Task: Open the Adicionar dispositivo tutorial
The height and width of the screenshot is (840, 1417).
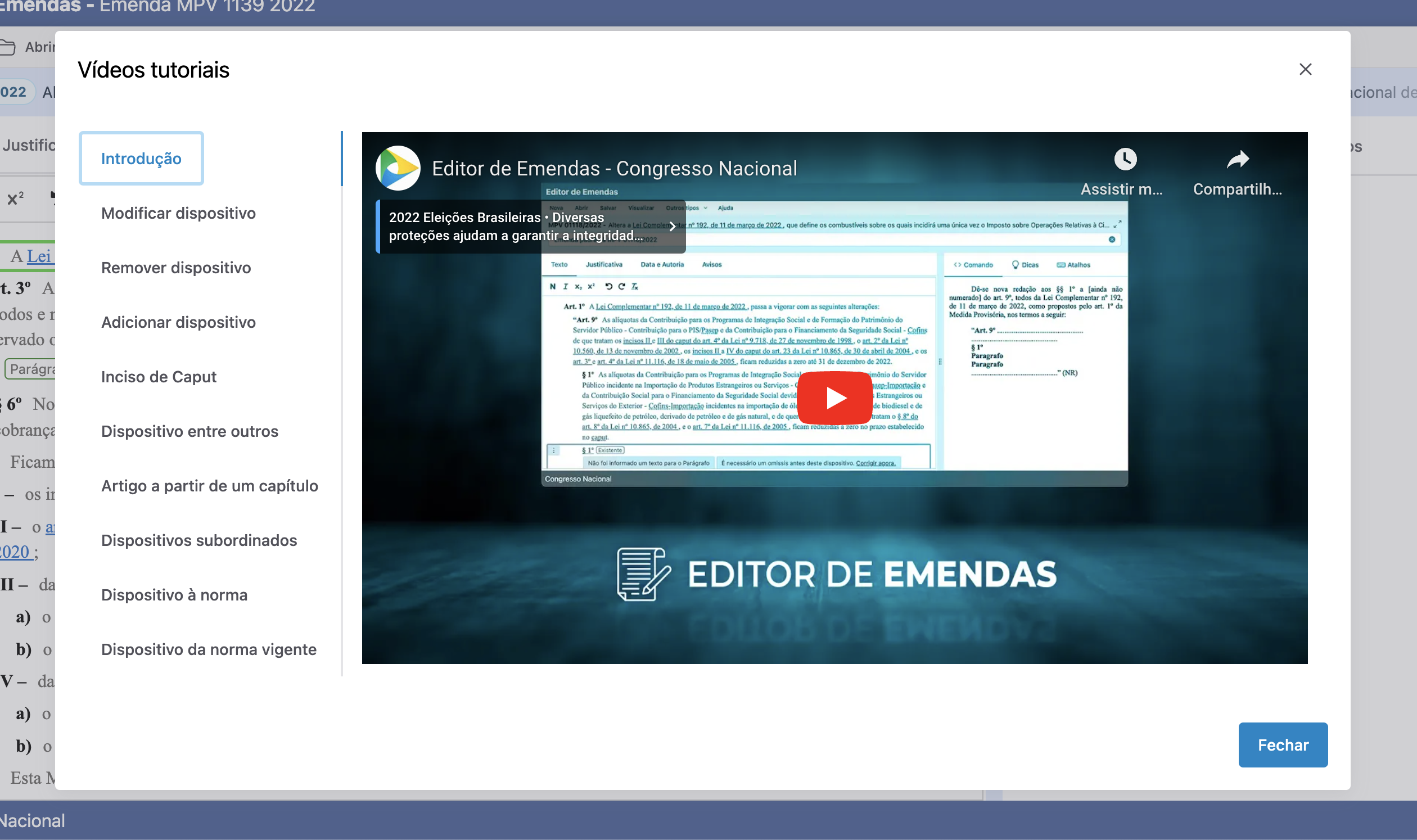Action: [x=178, y=322]
